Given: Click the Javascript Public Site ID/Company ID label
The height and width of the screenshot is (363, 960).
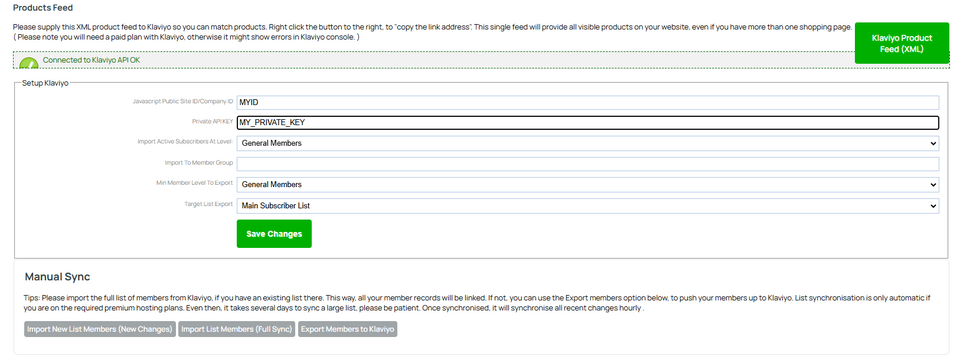Looking at the screenshot, I should (x=183, y=102).
